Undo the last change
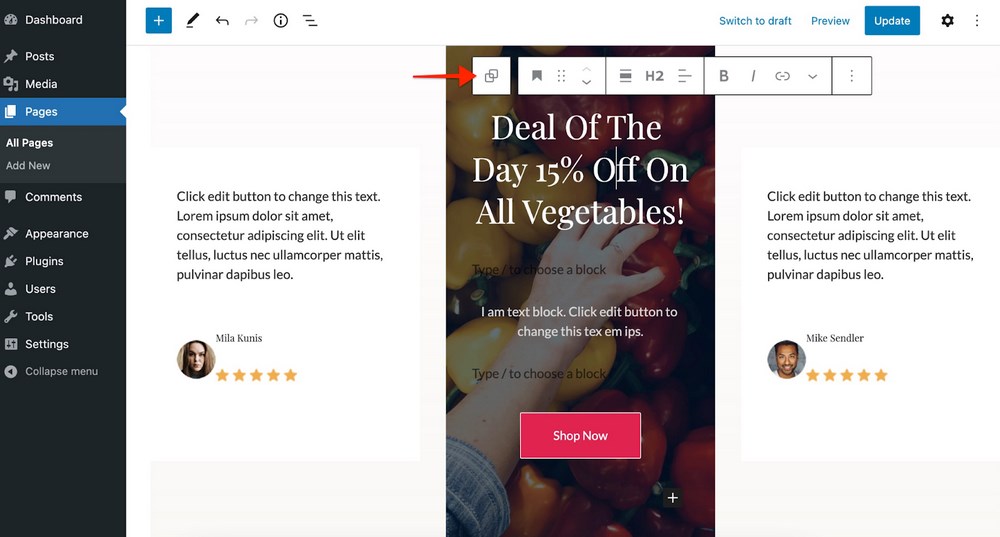The width and height of the screenshot is (1000, 537). coord(222,20)
